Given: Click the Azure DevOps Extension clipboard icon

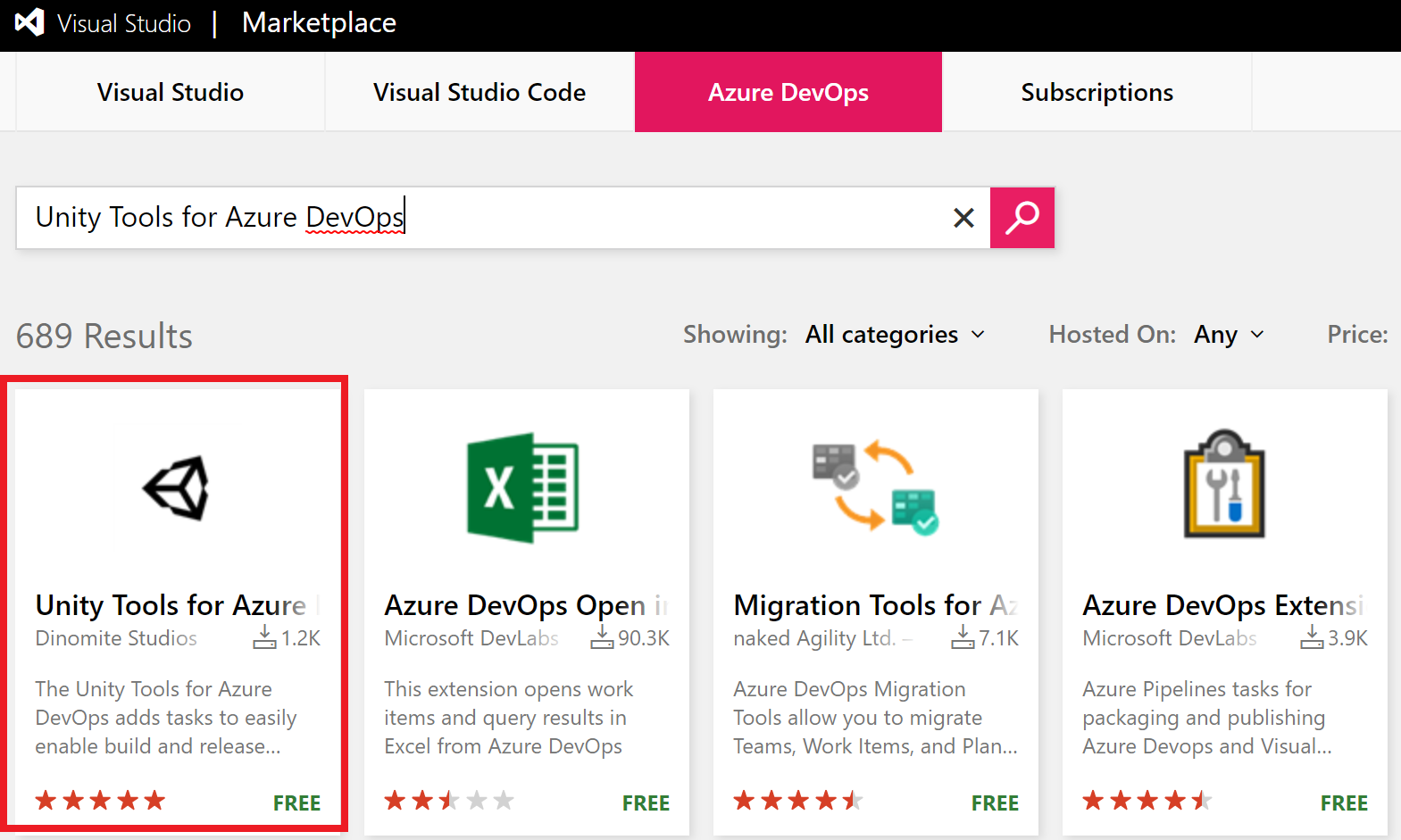Looking at the screenshot, I should (x=1224, y=484).
